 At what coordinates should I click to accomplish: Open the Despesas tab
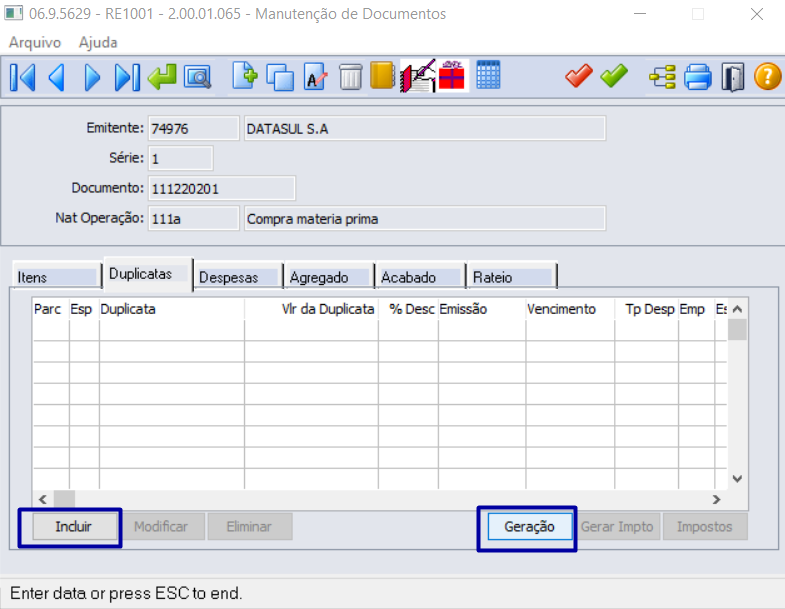(238, 277)
